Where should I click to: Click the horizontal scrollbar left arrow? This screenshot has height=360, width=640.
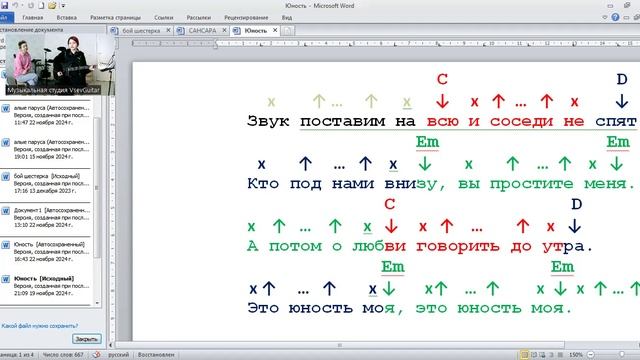point(111,345)
